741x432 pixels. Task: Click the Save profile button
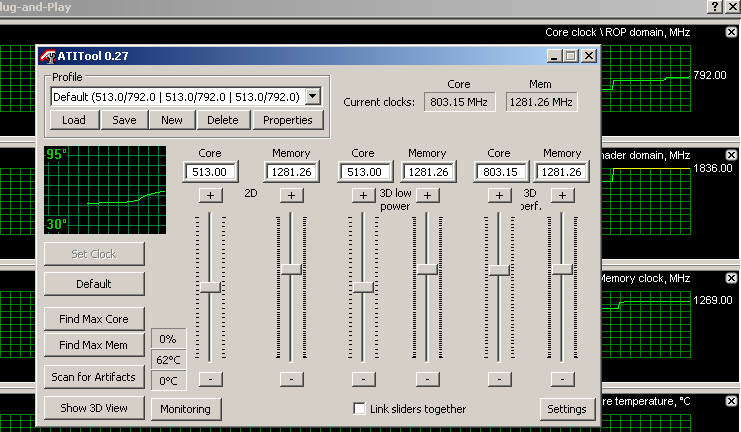124,120
